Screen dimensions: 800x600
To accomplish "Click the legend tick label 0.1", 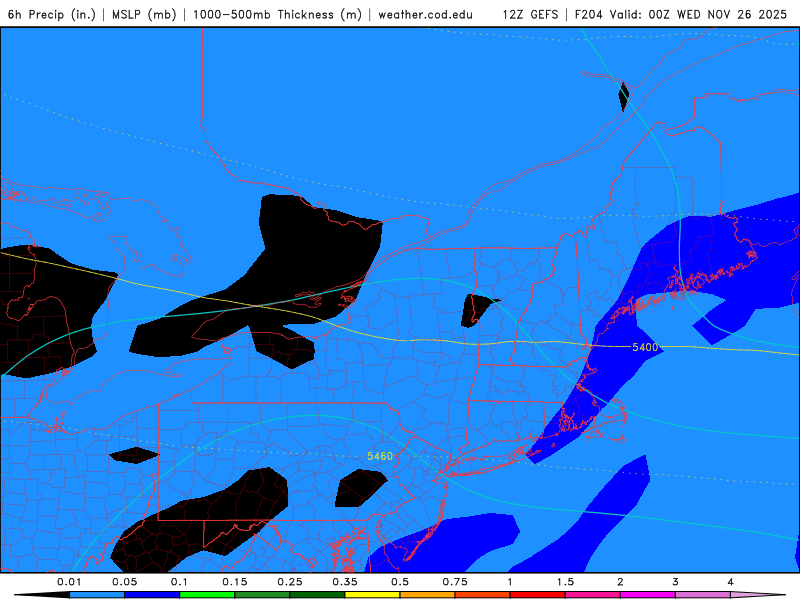I will coord(179,582).
